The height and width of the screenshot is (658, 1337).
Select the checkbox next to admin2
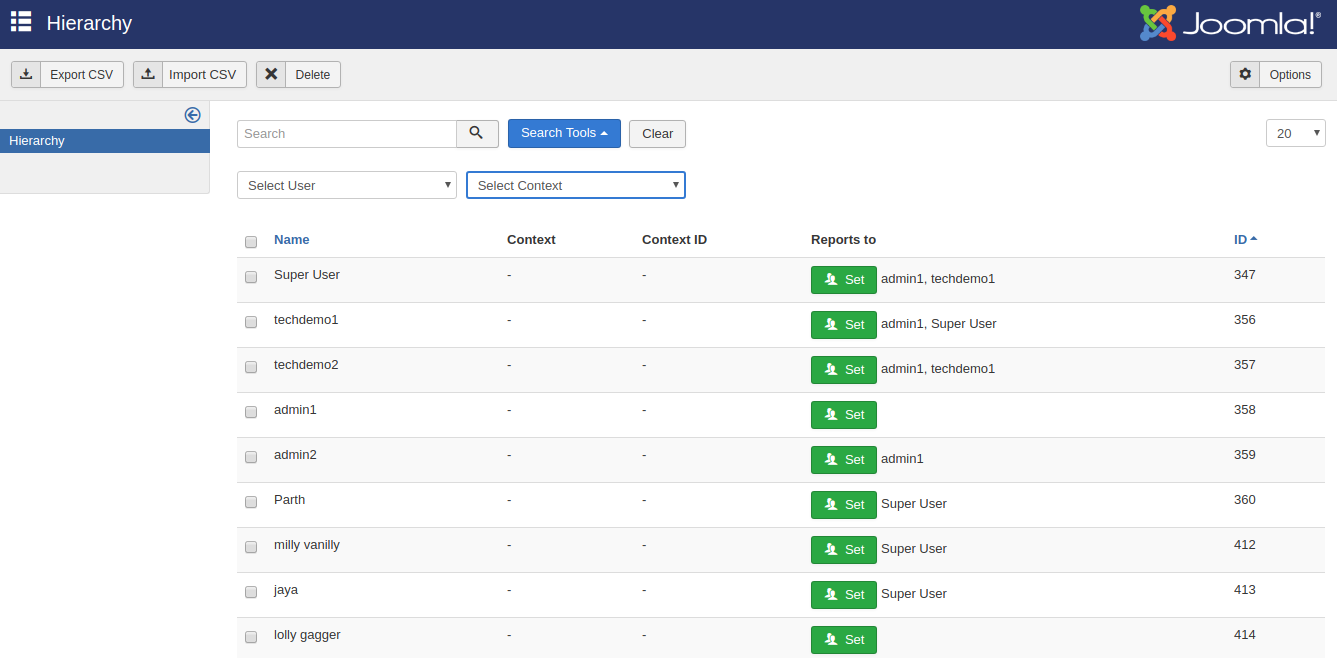pyautogui.click(x=251, y=457)
